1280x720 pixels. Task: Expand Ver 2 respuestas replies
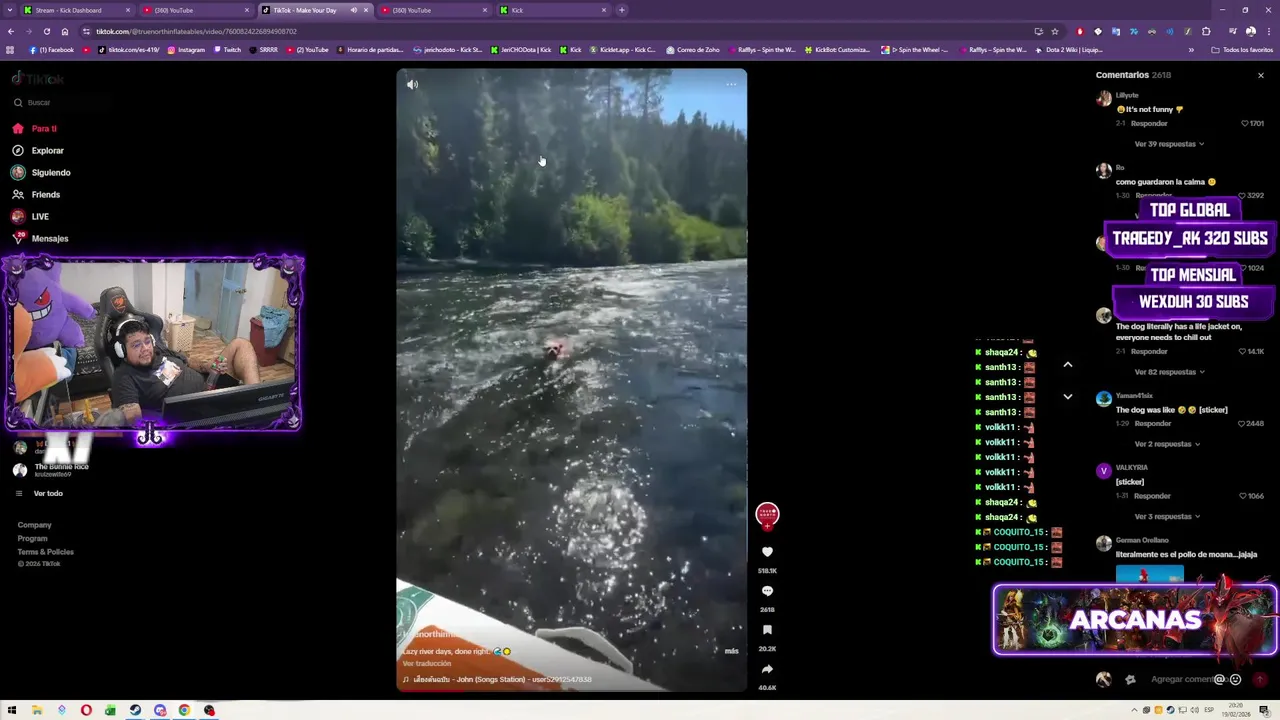point(1167,444)
